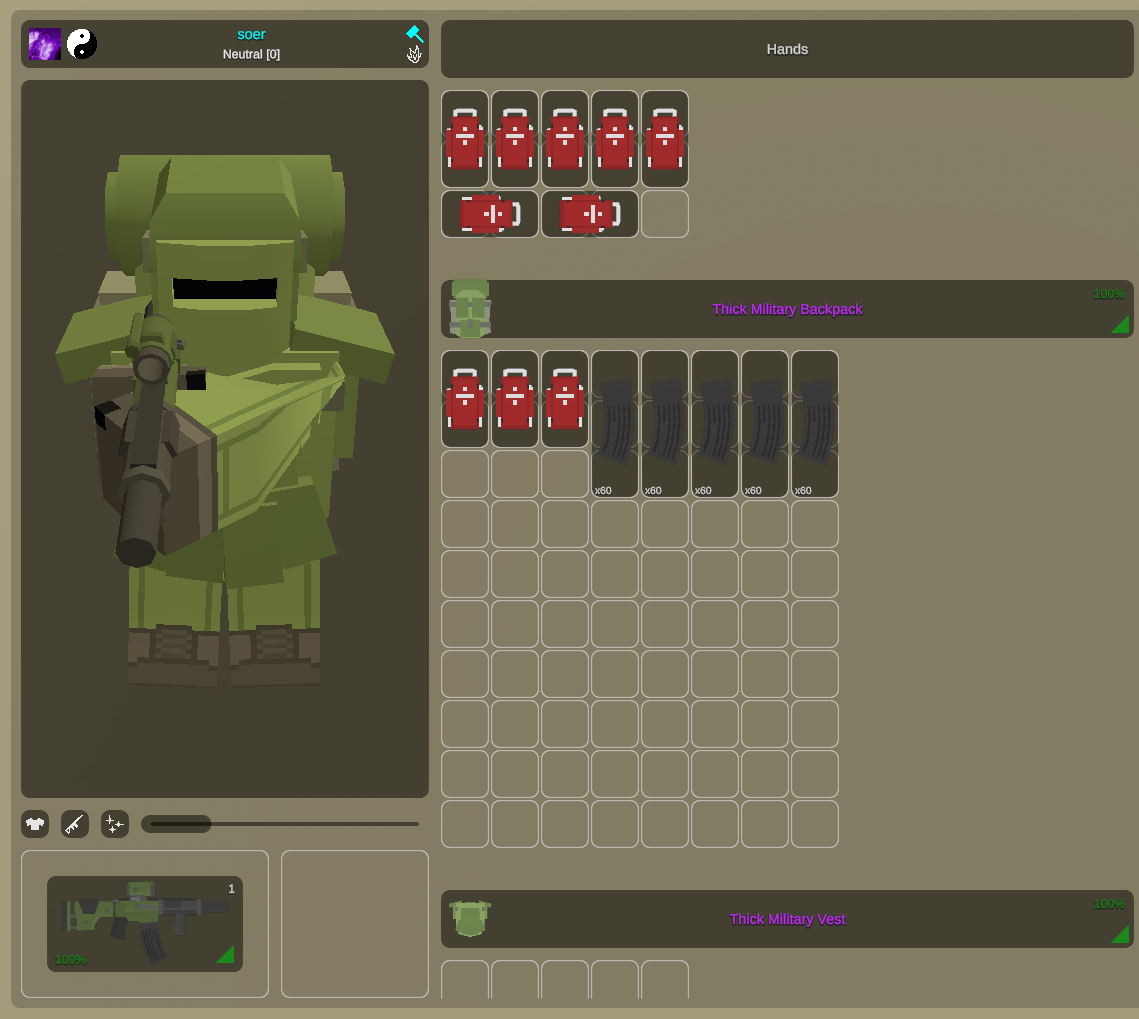The height and width of the screenshot is (1019, 1139).
Task: Click the Neutral [0] reputation label
Action: click(251, 54)
